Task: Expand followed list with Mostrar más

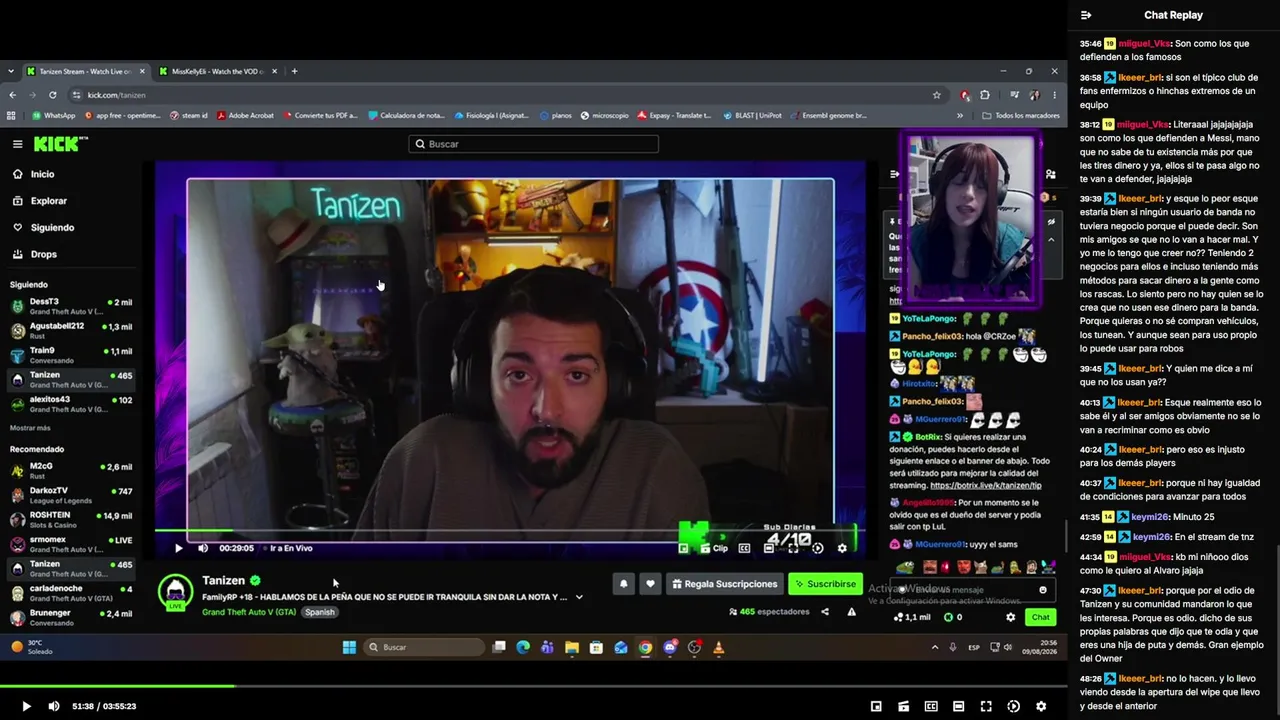Action: [x=30, y=428]
